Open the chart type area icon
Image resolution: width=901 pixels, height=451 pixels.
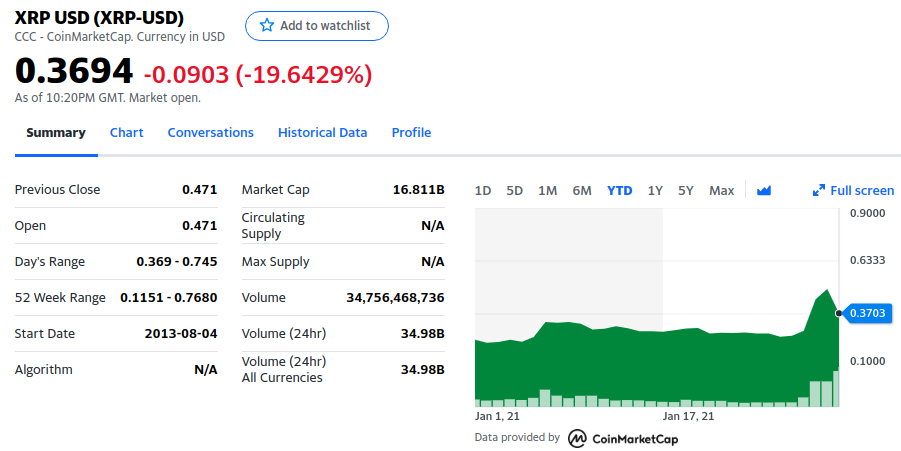(x=764, y=190)
